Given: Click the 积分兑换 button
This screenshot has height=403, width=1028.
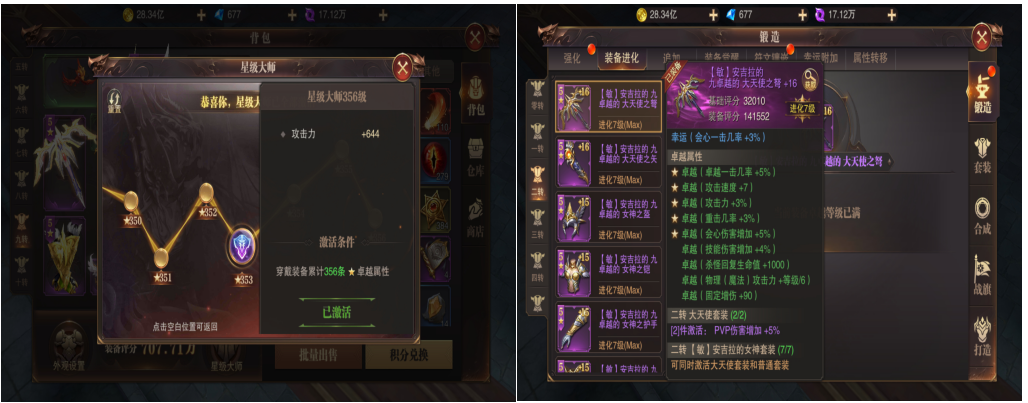Looking at the screenshot, I should [x=409, y=355].
